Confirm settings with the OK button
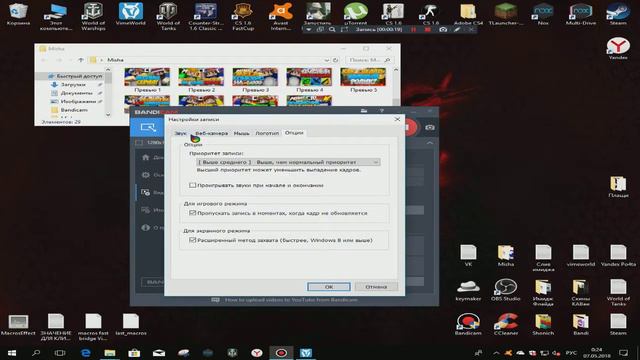The image size is (640, 360). 329,287
